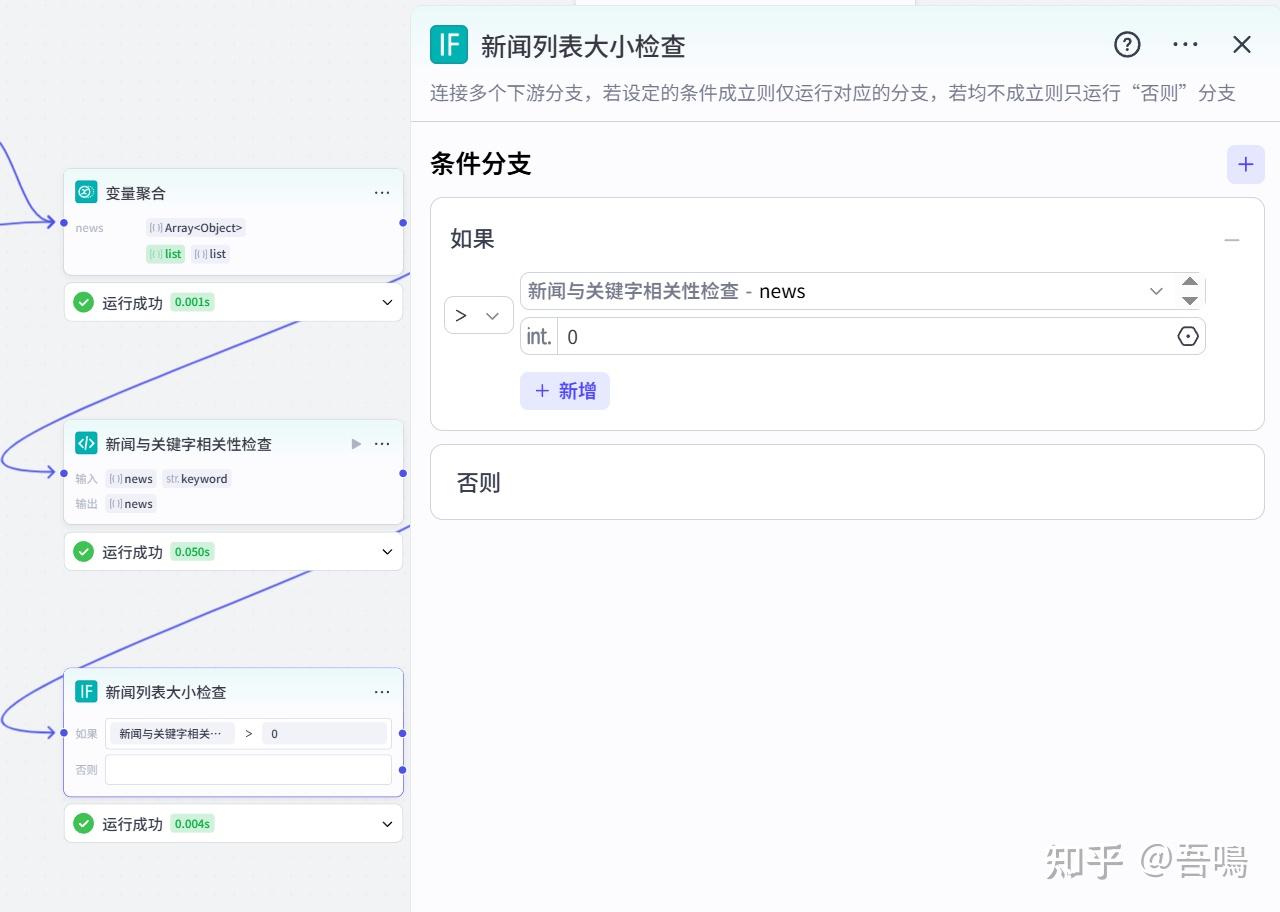Viewport: 1280px width, 912px height.
Task: Expand the 0.004s run success result
Action: [387, 824]
